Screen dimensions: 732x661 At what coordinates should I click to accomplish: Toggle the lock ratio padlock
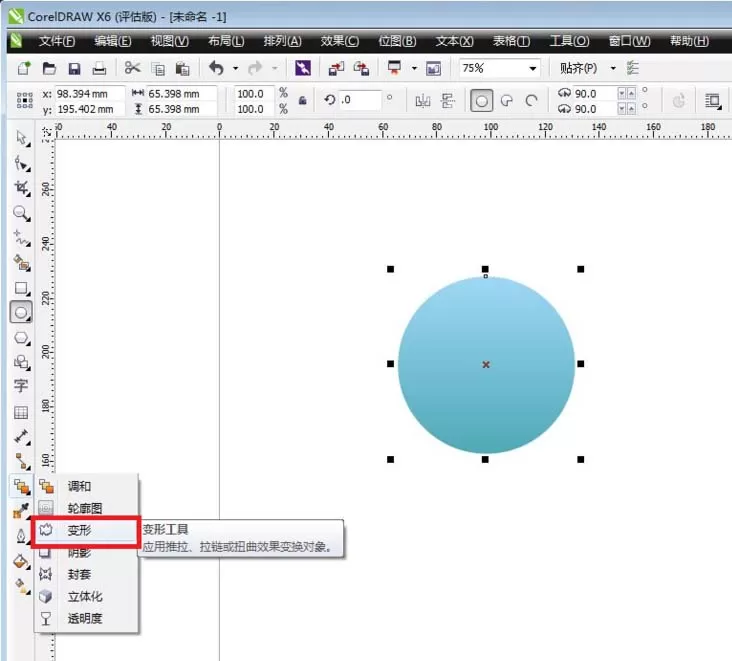tap(303, 101)
